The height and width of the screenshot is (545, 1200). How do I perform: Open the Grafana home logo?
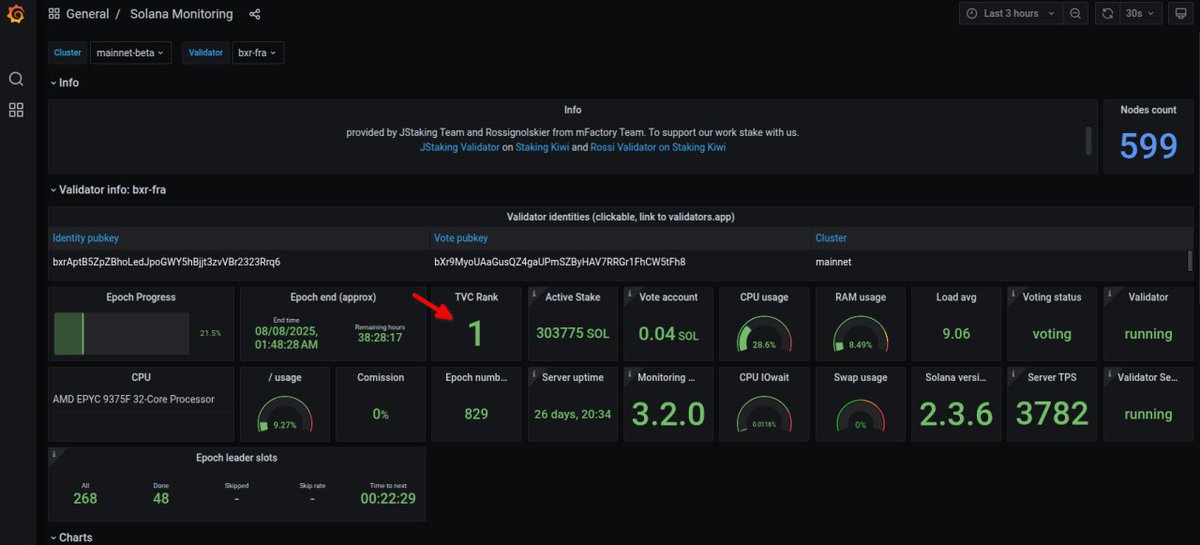16,15
